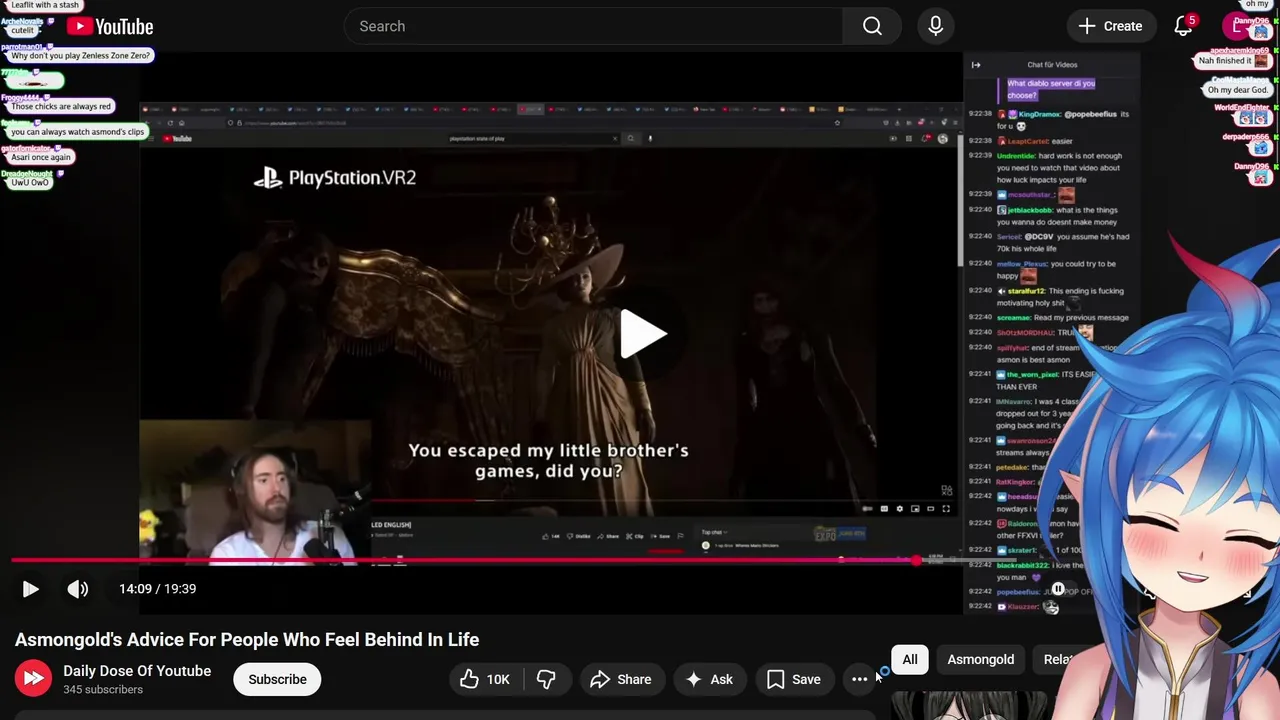Click the video title text
The image size is (1280, 720).
(247, 640)
